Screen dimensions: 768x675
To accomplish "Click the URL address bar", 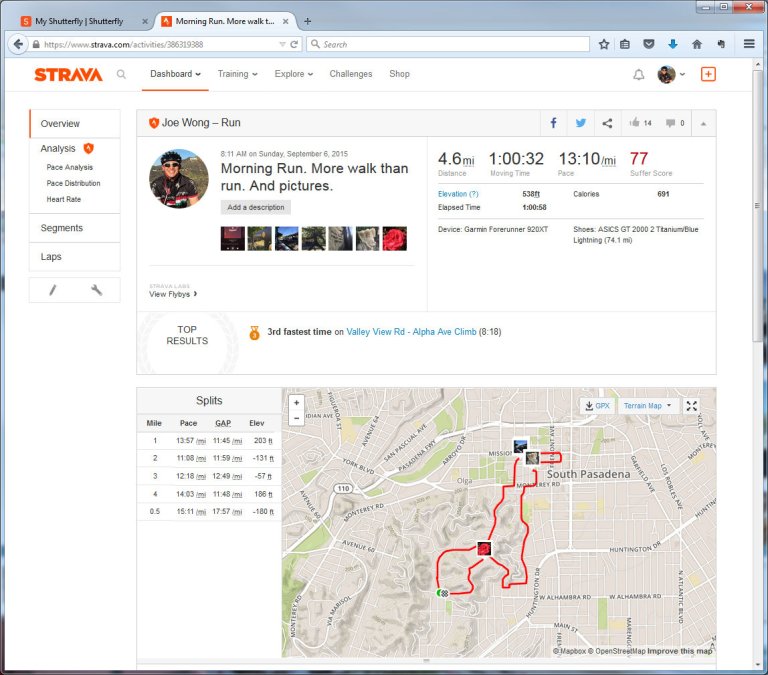I will [159, 44].
